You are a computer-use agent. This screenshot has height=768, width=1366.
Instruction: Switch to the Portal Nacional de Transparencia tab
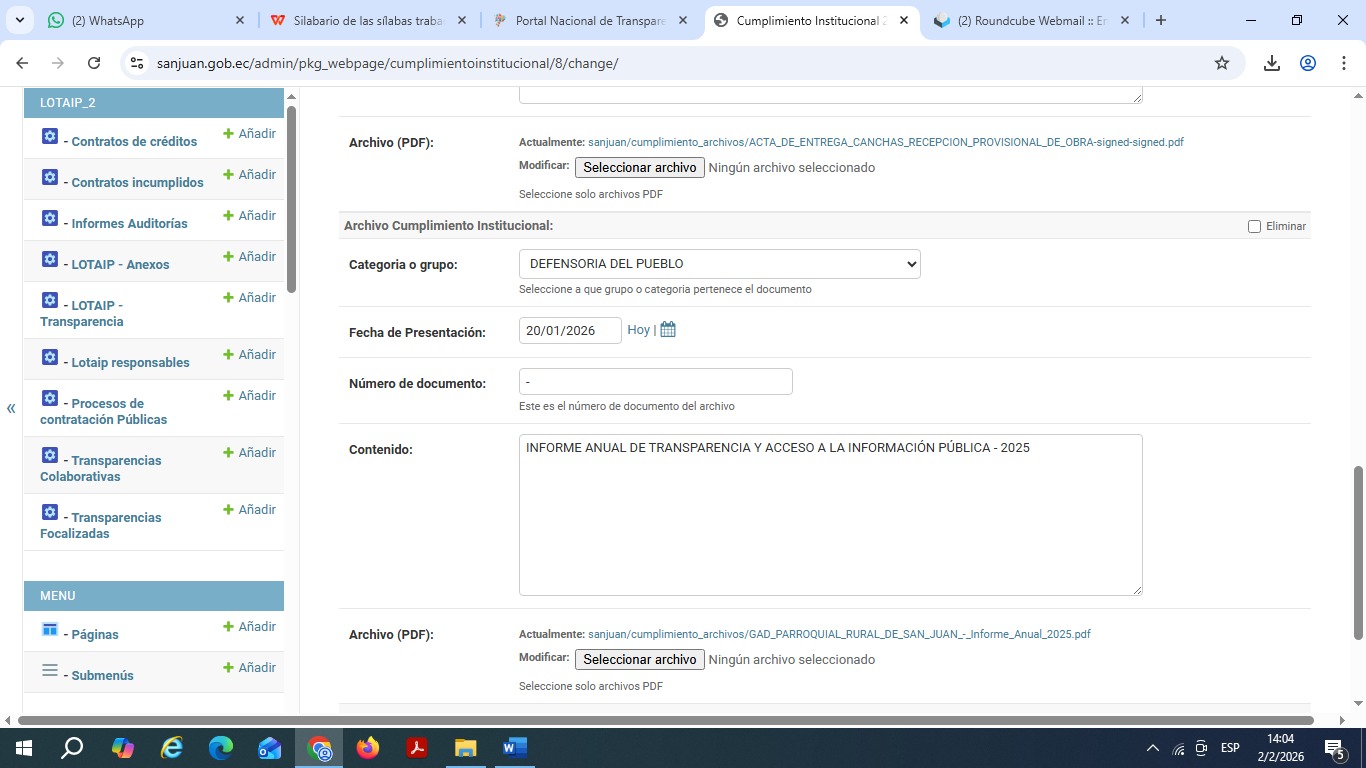pyautogui.click(x=589, y=21)
